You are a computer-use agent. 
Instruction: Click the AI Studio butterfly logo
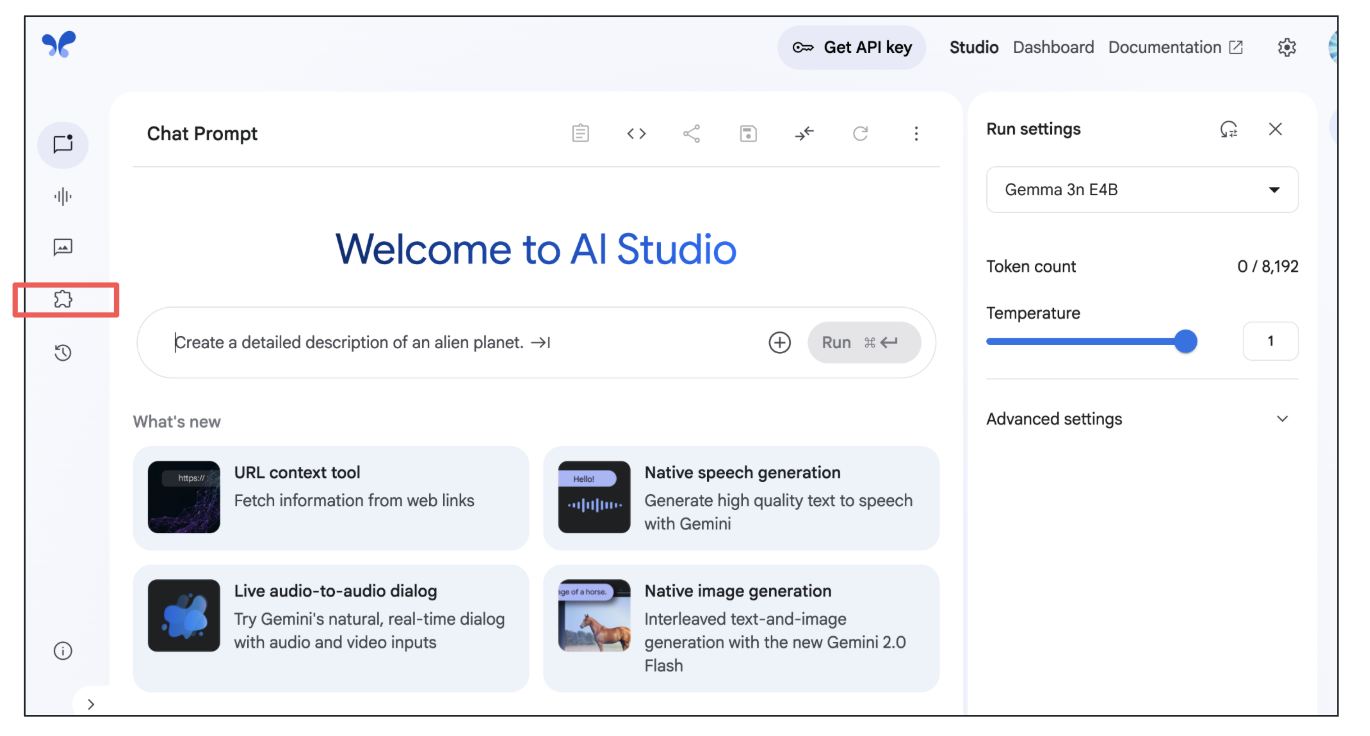pos(59,45)
